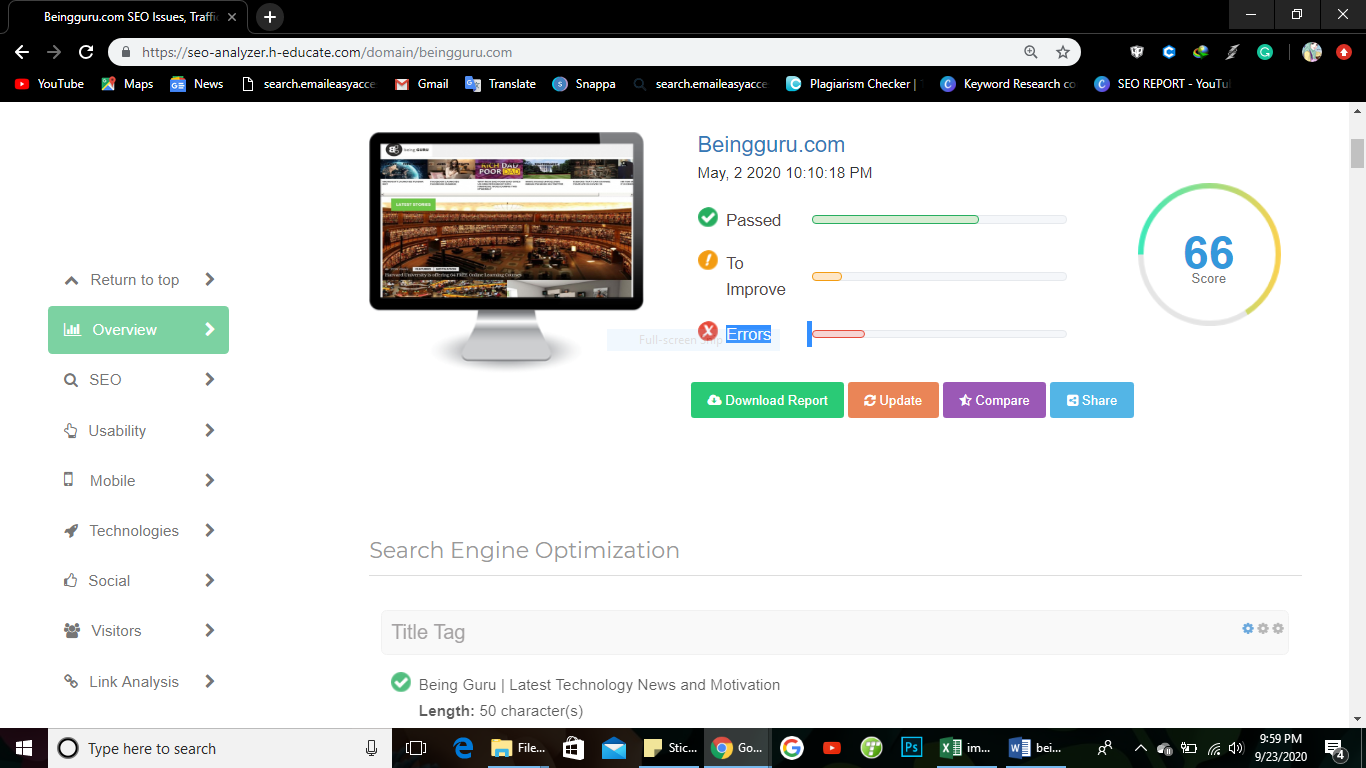Click the Chrome profile avatar

pyautogui.click(x=1313, y=52)
